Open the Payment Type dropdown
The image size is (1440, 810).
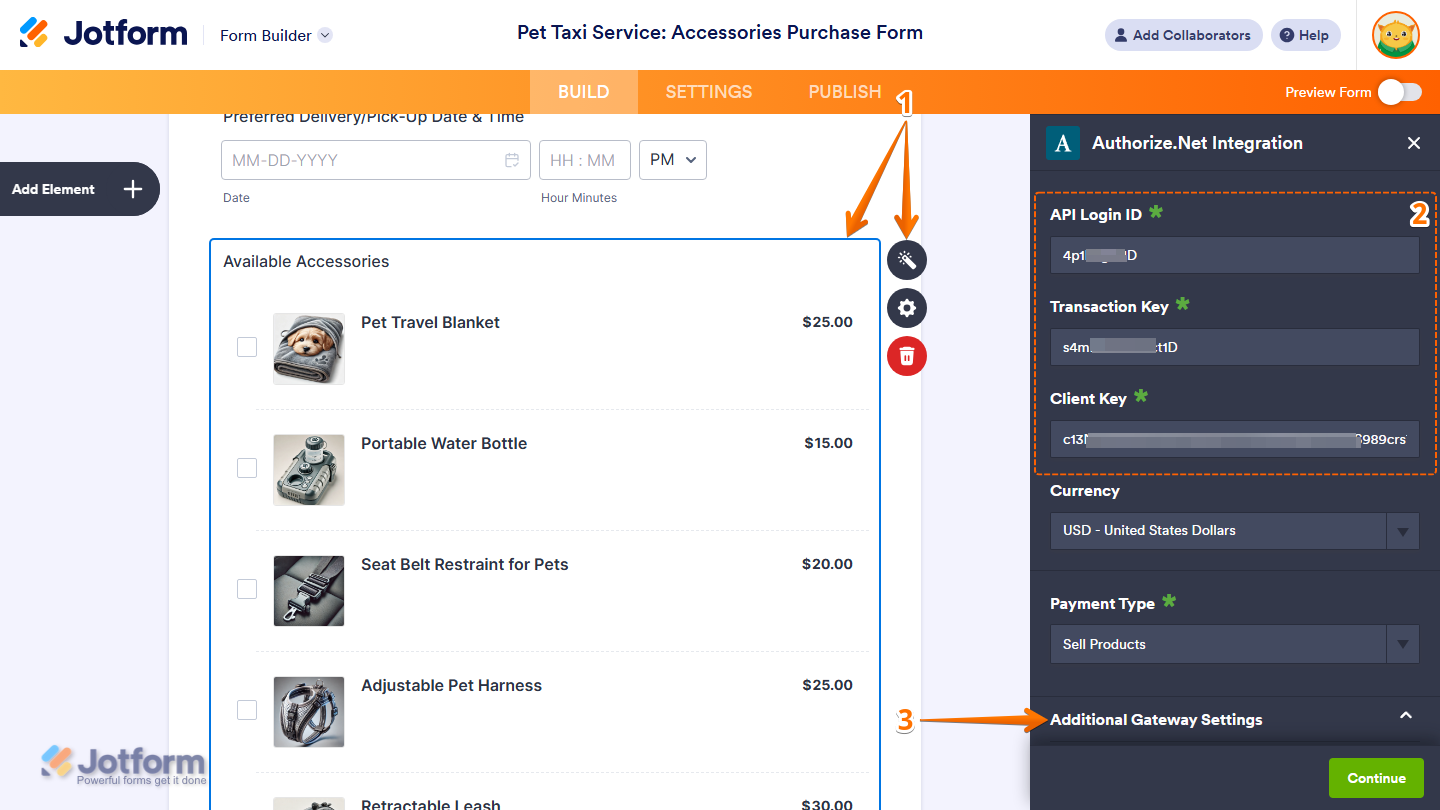[x=1403, y=644]
